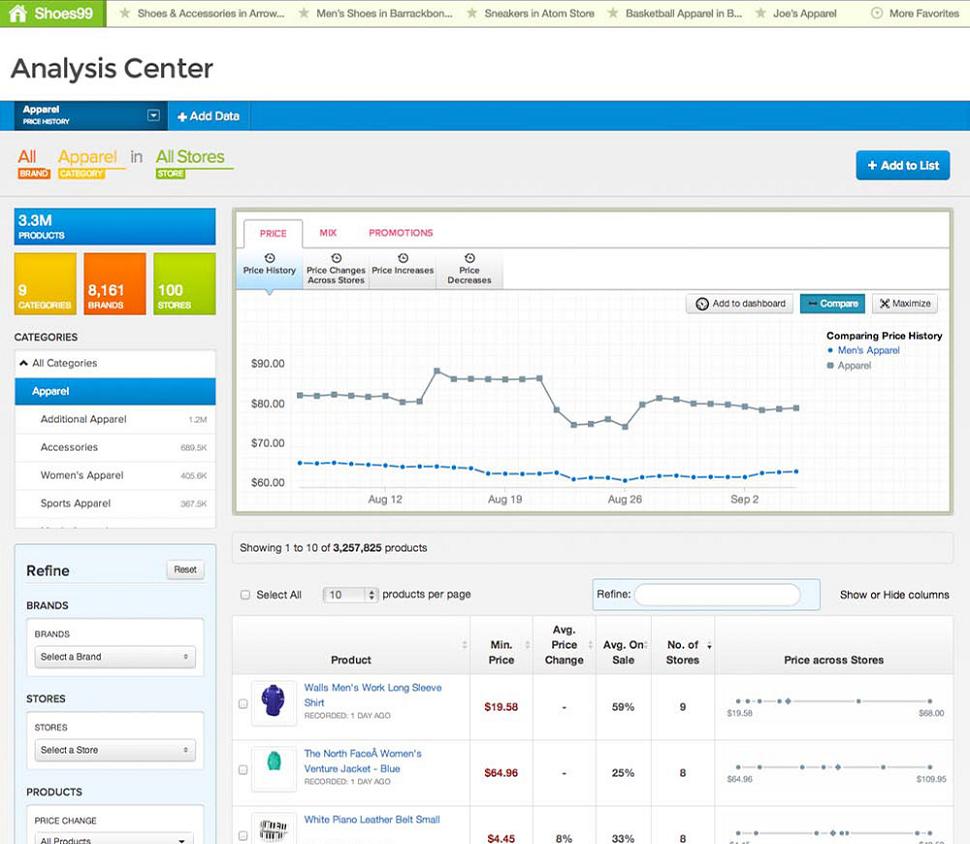
Task: Click the Walls Men's shirt thumbnail
Action: [273, 700]
